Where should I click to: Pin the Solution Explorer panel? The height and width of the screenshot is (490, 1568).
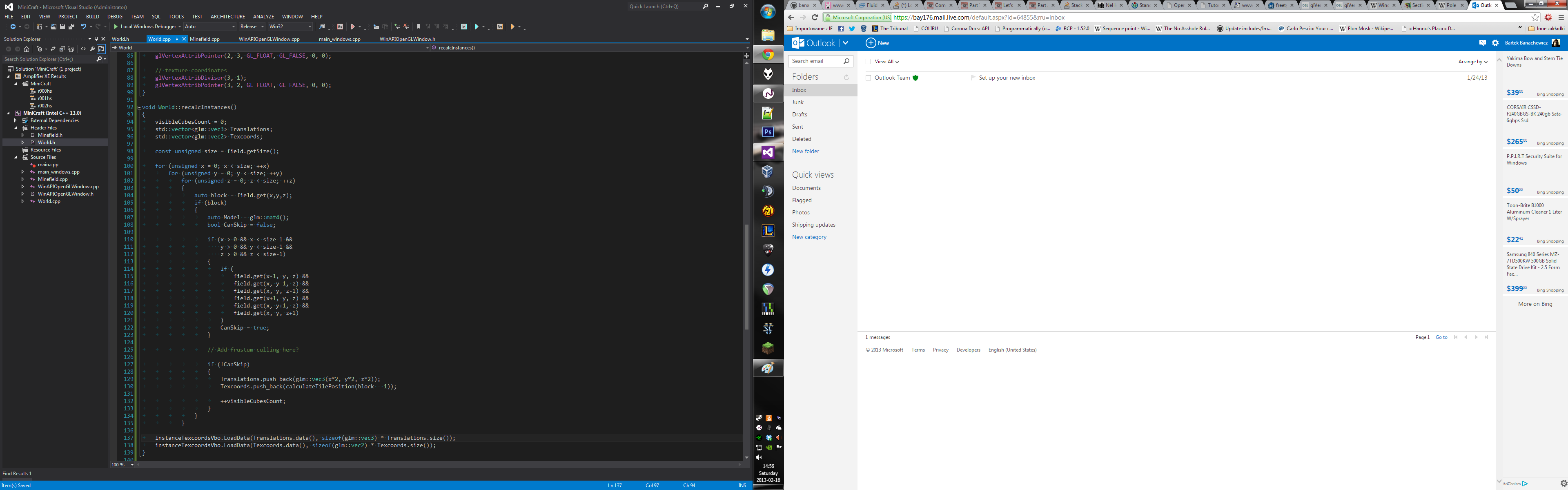click(x=96, y=39)
